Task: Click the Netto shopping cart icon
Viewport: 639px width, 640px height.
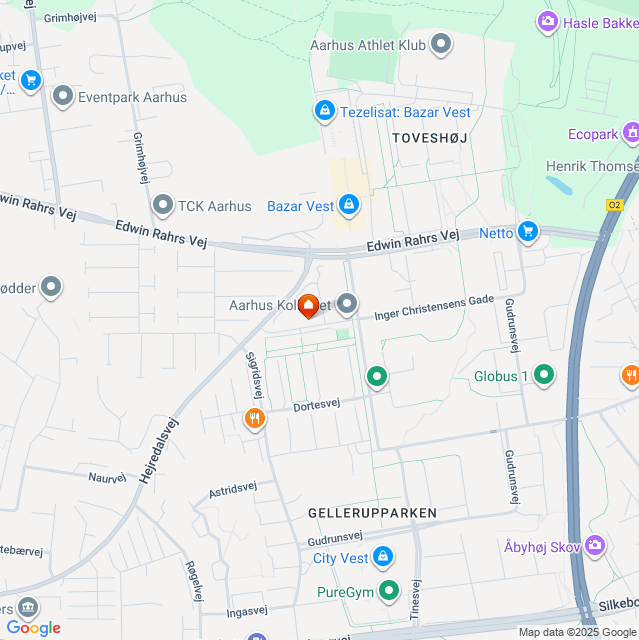Action: 528,232
